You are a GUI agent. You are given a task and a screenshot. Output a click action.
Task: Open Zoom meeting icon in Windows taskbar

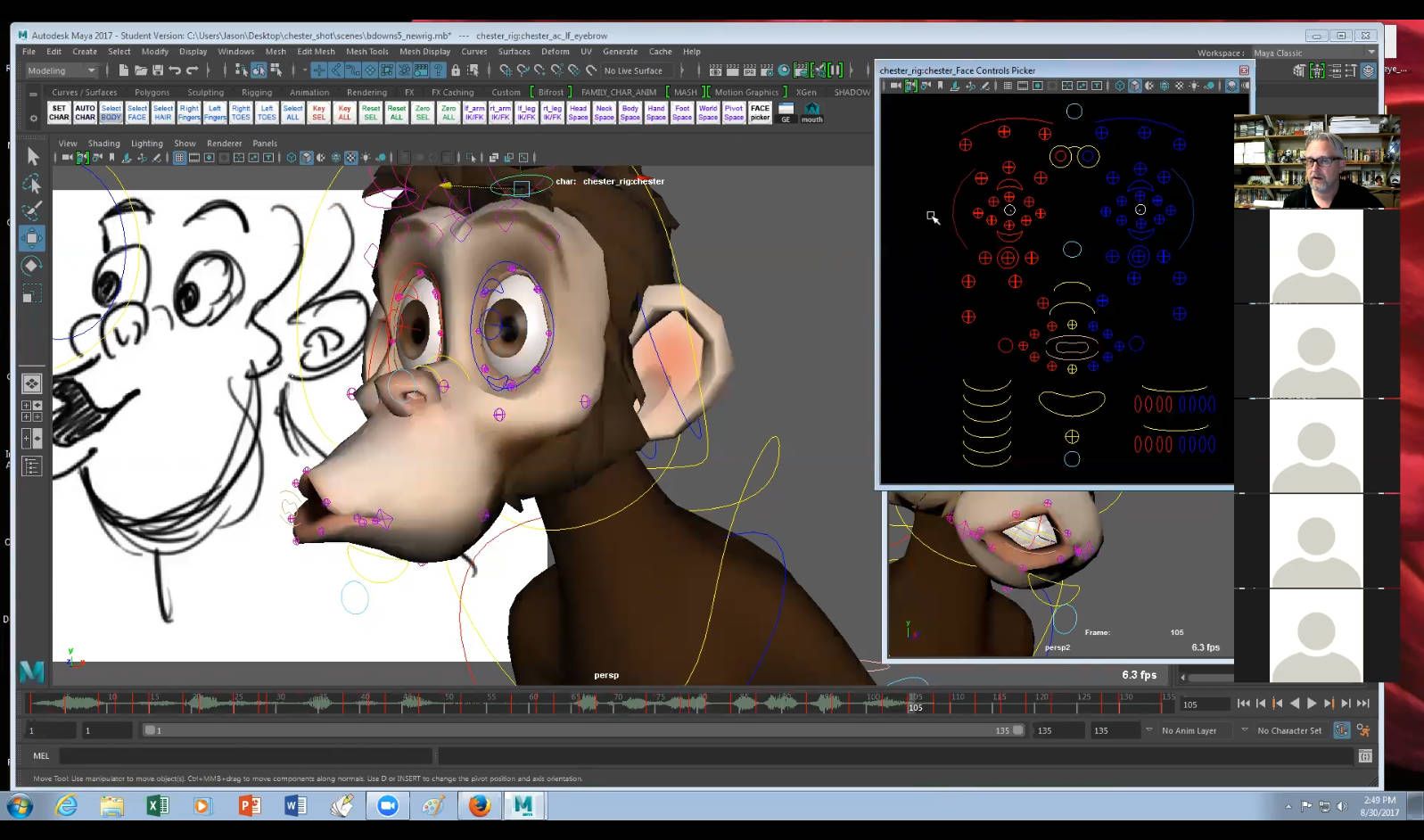[387, 806]
